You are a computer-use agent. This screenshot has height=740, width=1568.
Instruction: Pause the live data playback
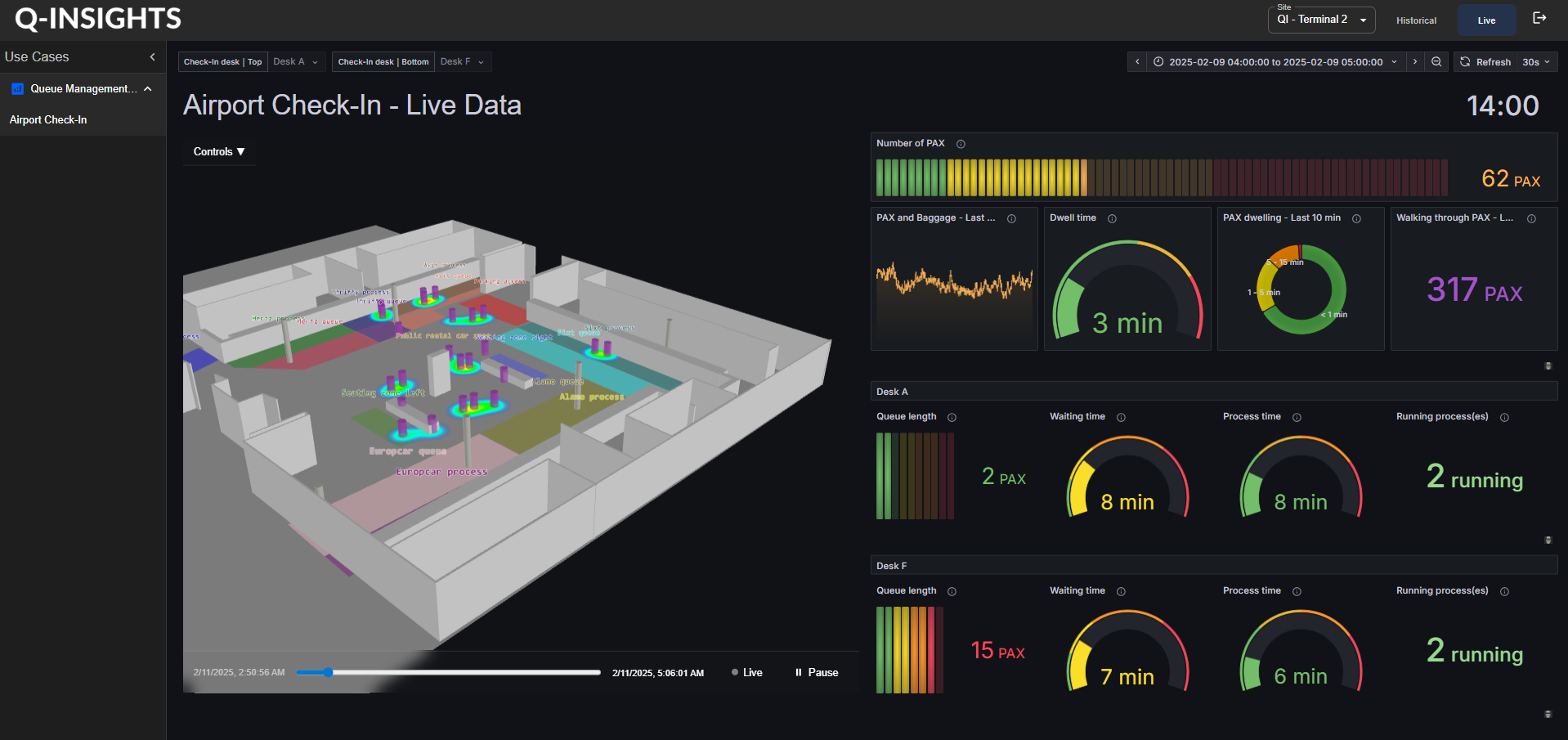(816, 673)
